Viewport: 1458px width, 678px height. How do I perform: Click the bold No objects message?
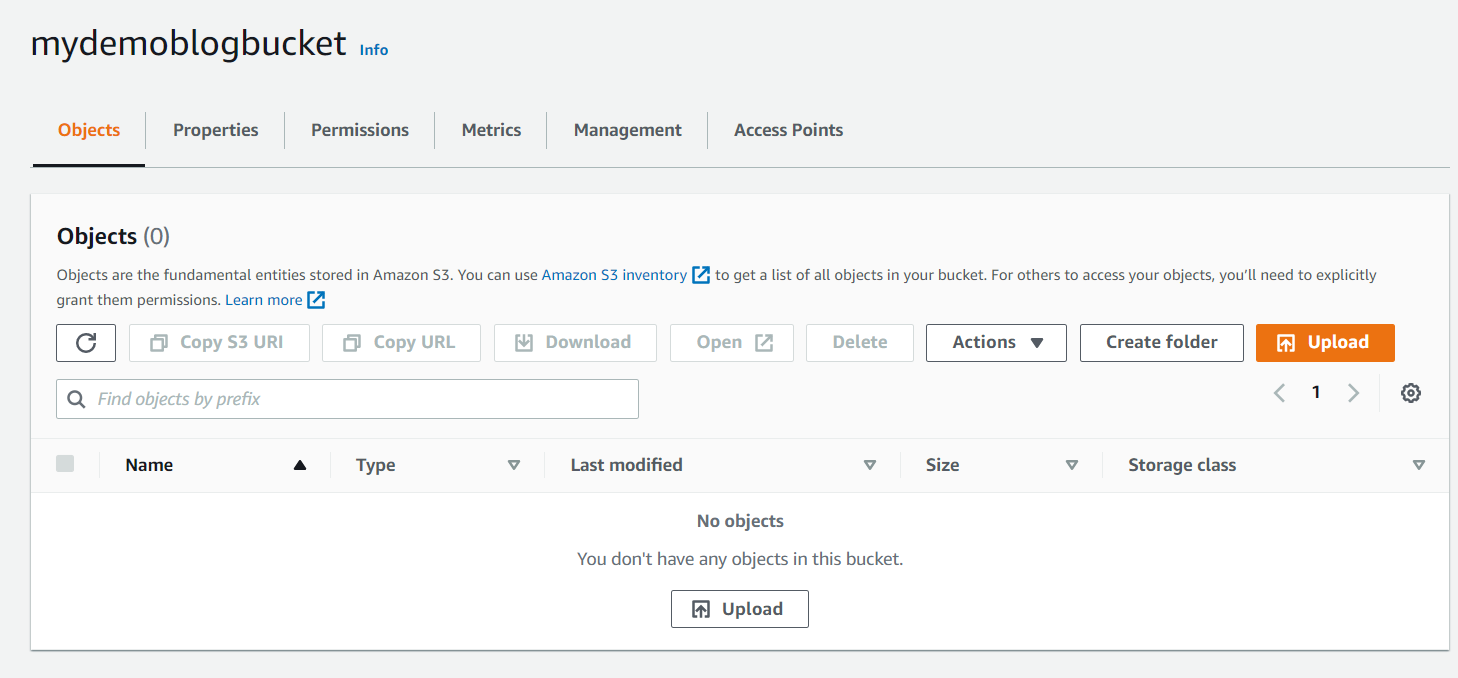(x=740, y=521)
